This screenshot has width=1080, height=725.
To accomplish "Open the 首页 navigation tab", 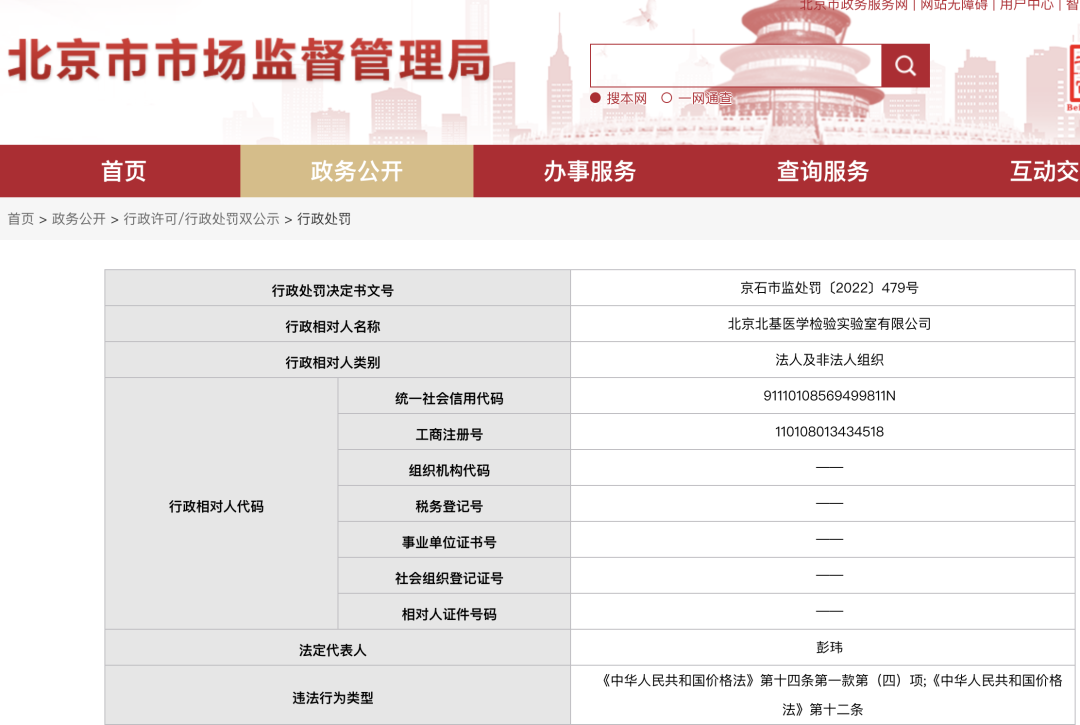I will pyautogui.click(x=121, y=171).
